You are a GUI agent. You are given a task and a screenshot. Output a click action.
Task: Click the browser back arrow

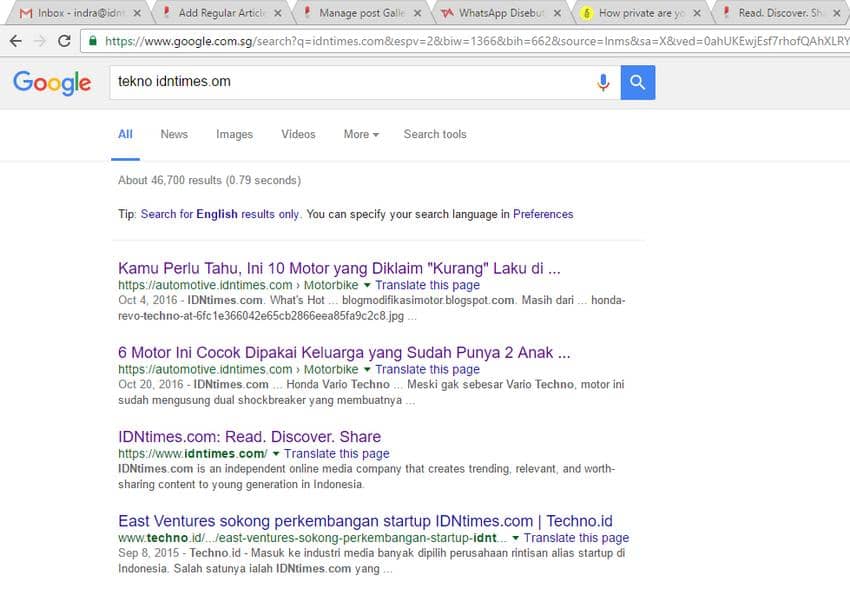[15, 41]
